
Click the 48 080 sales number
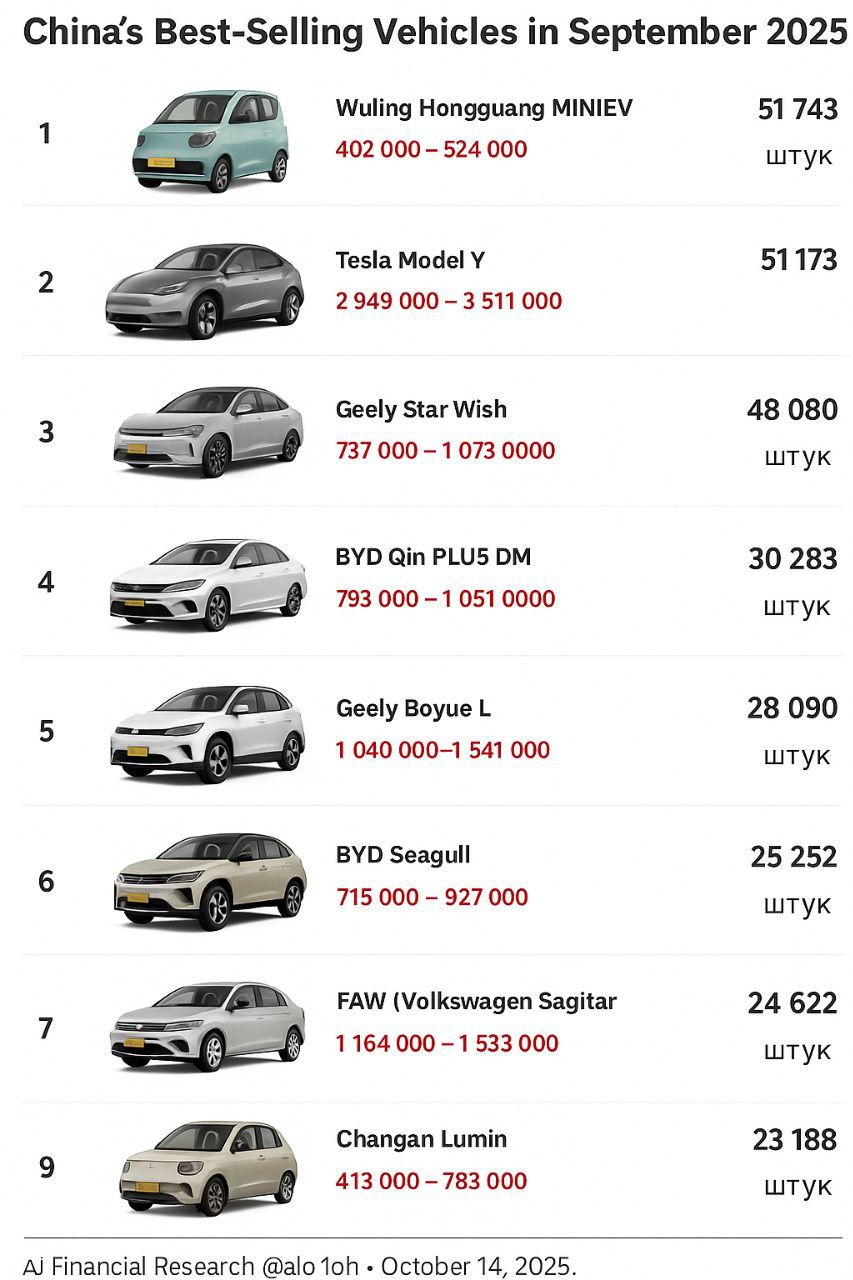[x=792, y=409]
